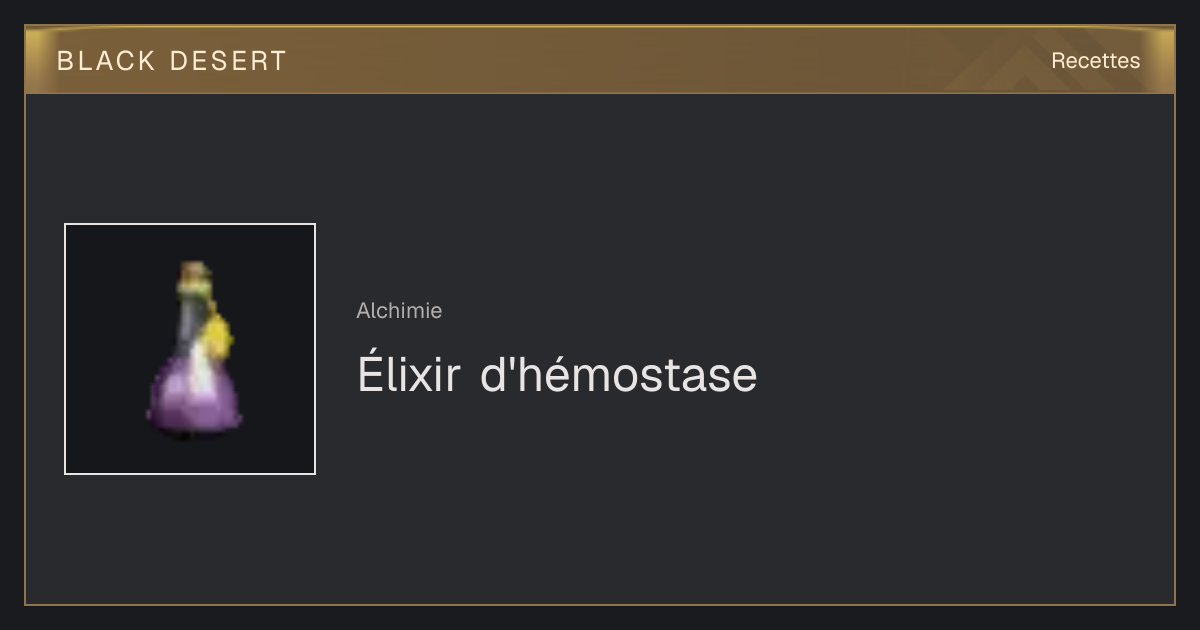Click the gold header banner bar
This screenshot has width=1200, height=630.
click(600, 60)
